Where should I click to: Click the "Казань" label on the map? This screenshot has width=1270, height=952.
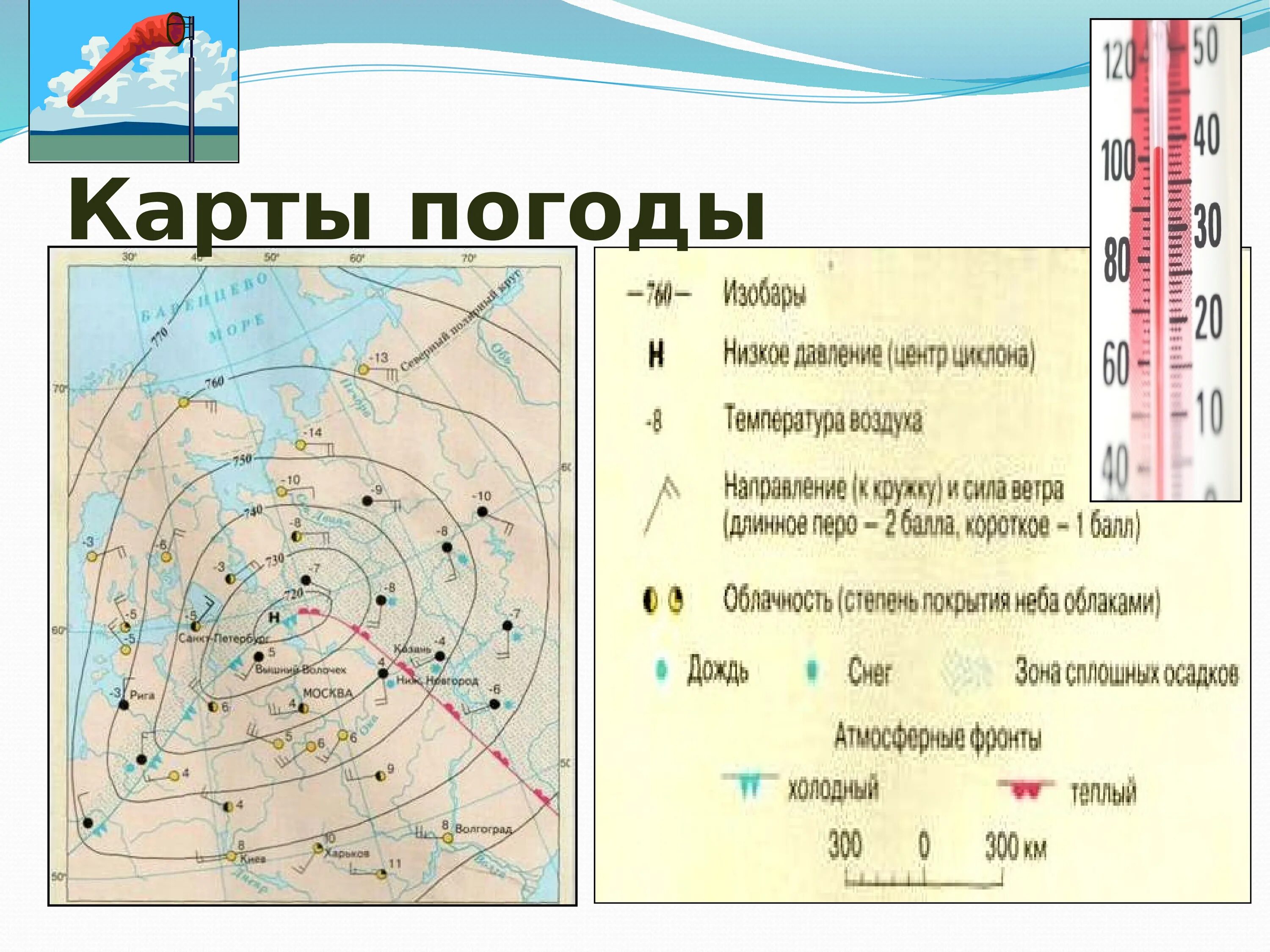(x=412, y=649)
